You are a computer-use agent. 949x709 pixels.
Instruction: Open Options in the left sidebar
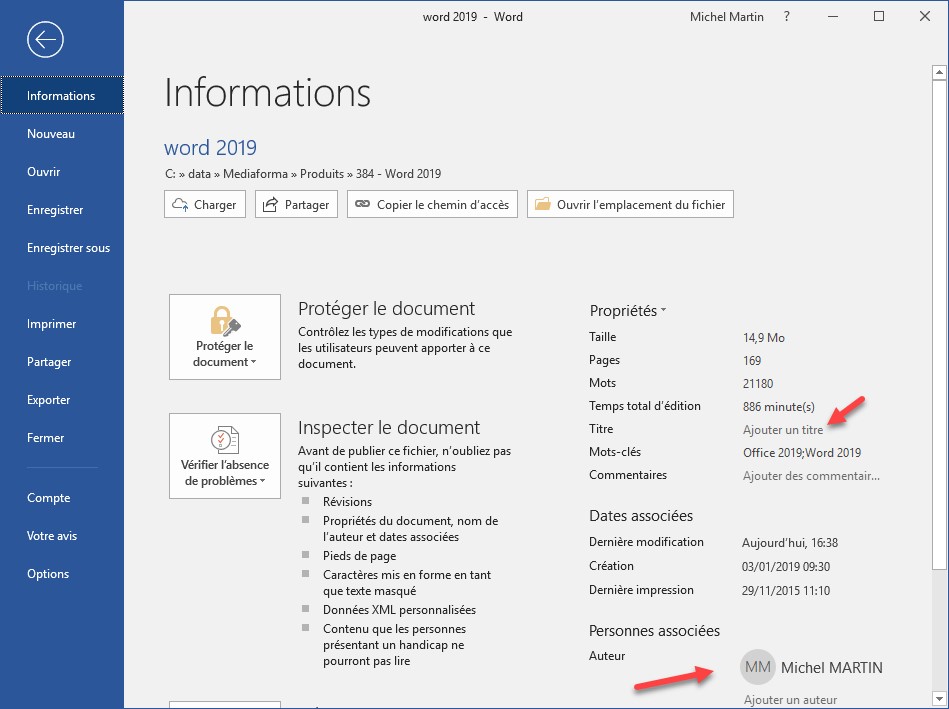(48, 574)
